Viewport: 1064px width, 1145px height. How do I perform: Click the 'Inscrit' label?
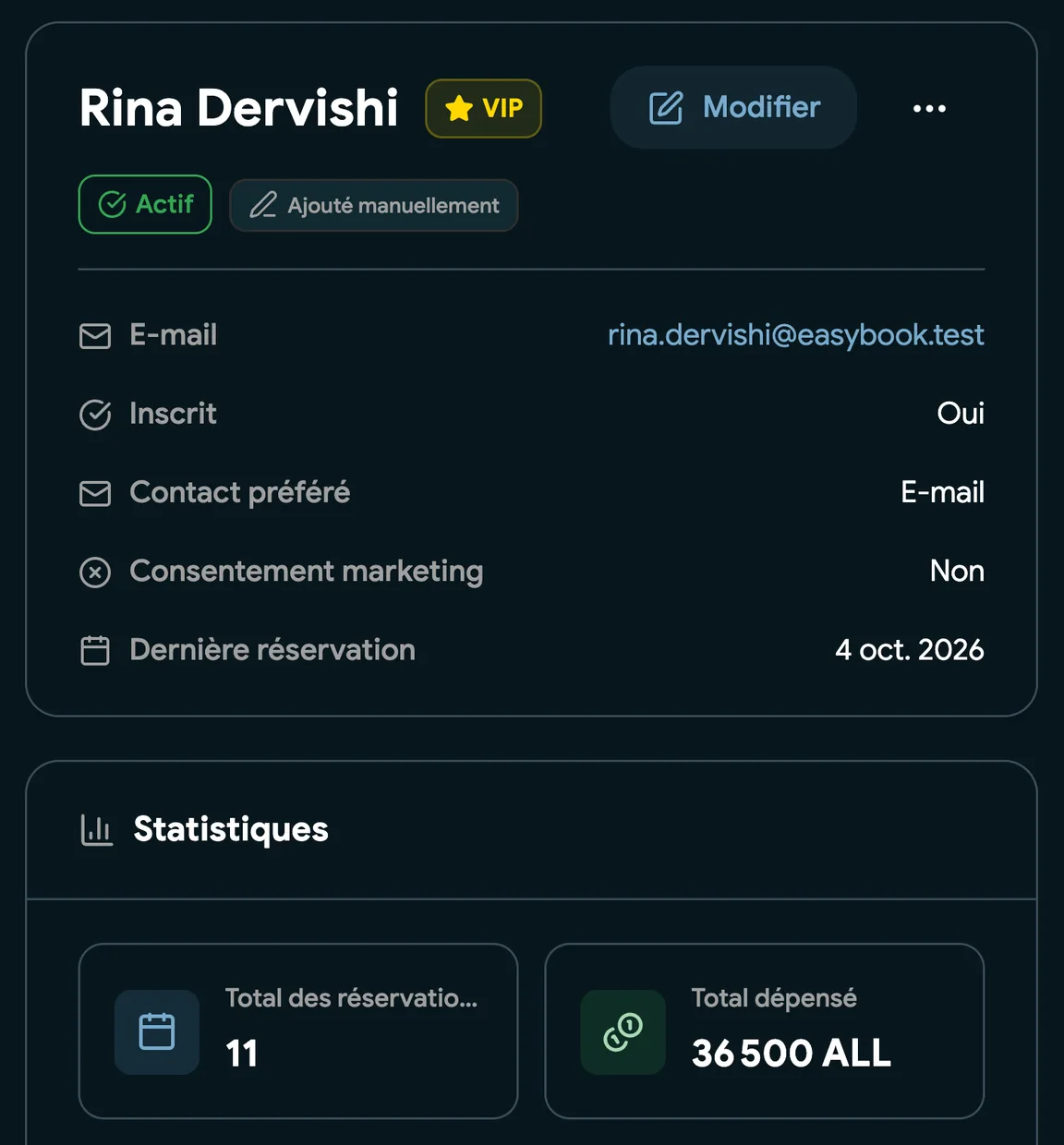coord(174,414)
